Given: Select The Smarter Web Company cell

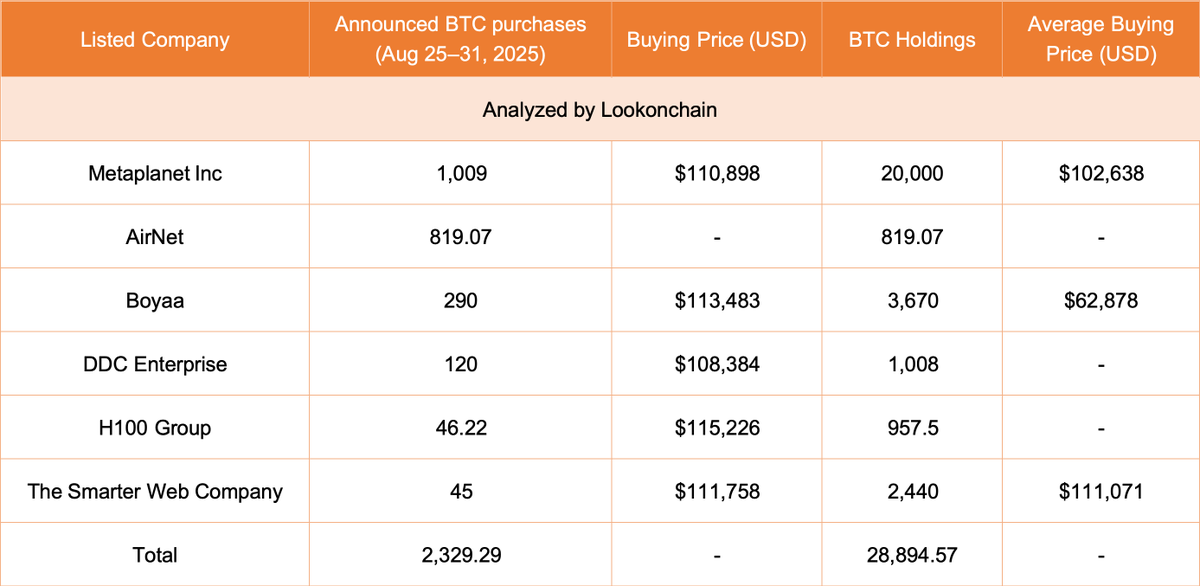Looking at the screenshot, I should 154,491.
